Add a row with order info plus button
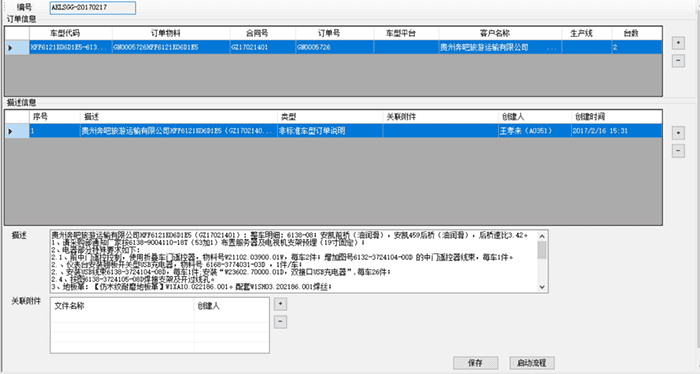 point(678,43)
